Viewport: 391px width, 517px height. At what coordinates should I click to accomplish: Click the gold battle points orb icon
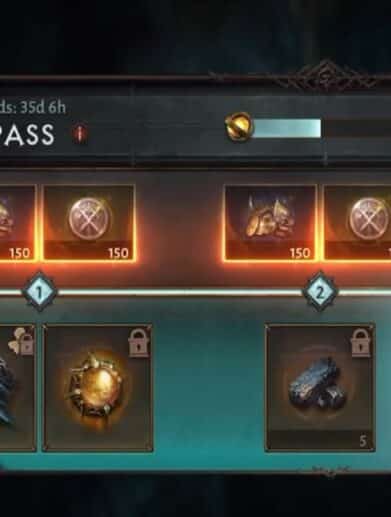(x=239, y=128)
